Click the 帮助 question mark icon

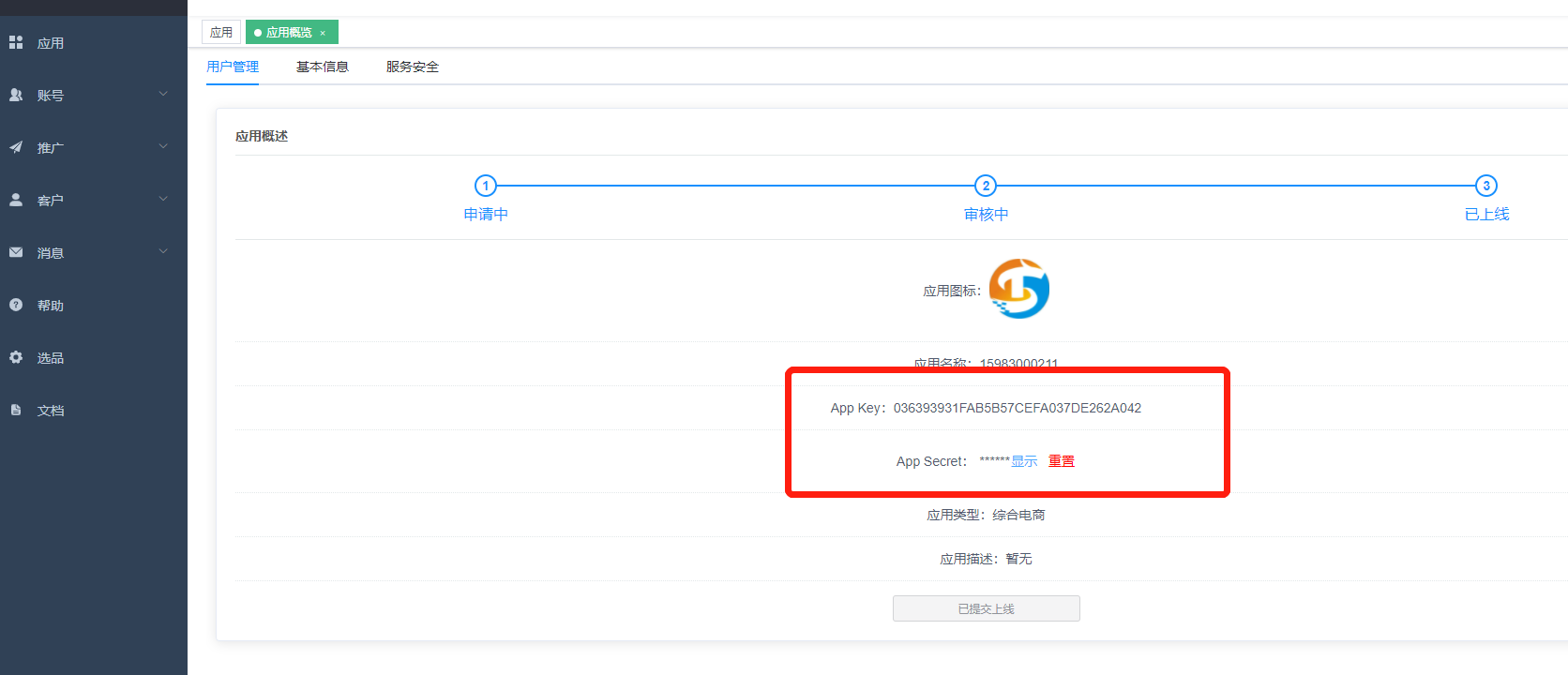pos(16,305)
